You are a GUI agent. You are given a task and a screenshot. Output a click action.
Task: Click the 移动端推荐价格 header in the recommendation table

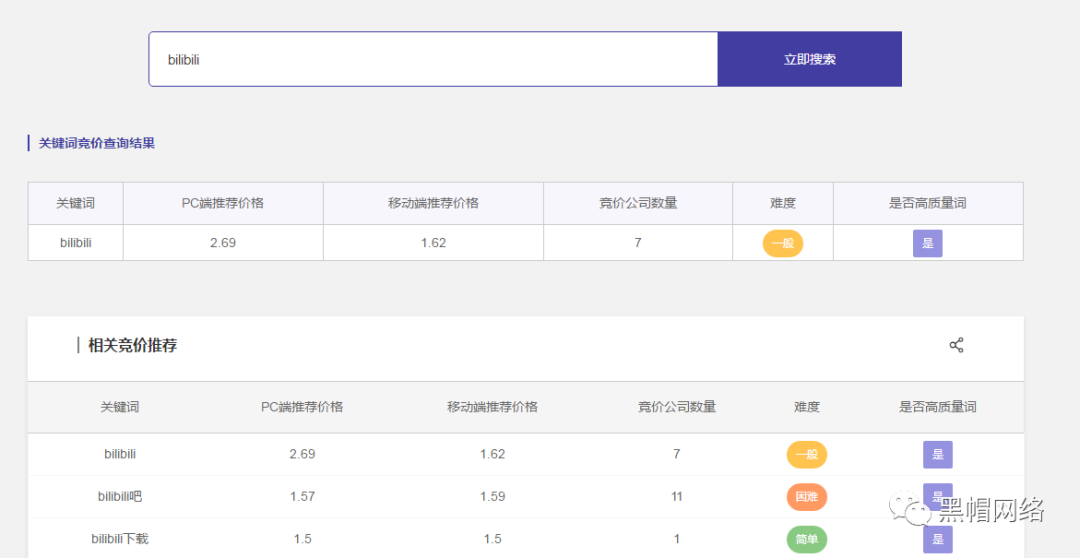(x=492, y=407)
